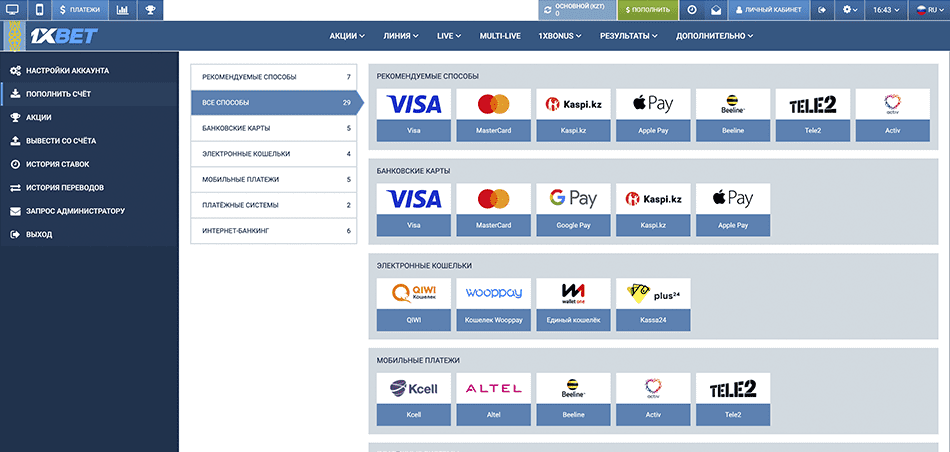The width and height of the screenshot is (950, 452).
Task: Choose Kaspi.kz under Банковские карты
Action: coord(653,210)
